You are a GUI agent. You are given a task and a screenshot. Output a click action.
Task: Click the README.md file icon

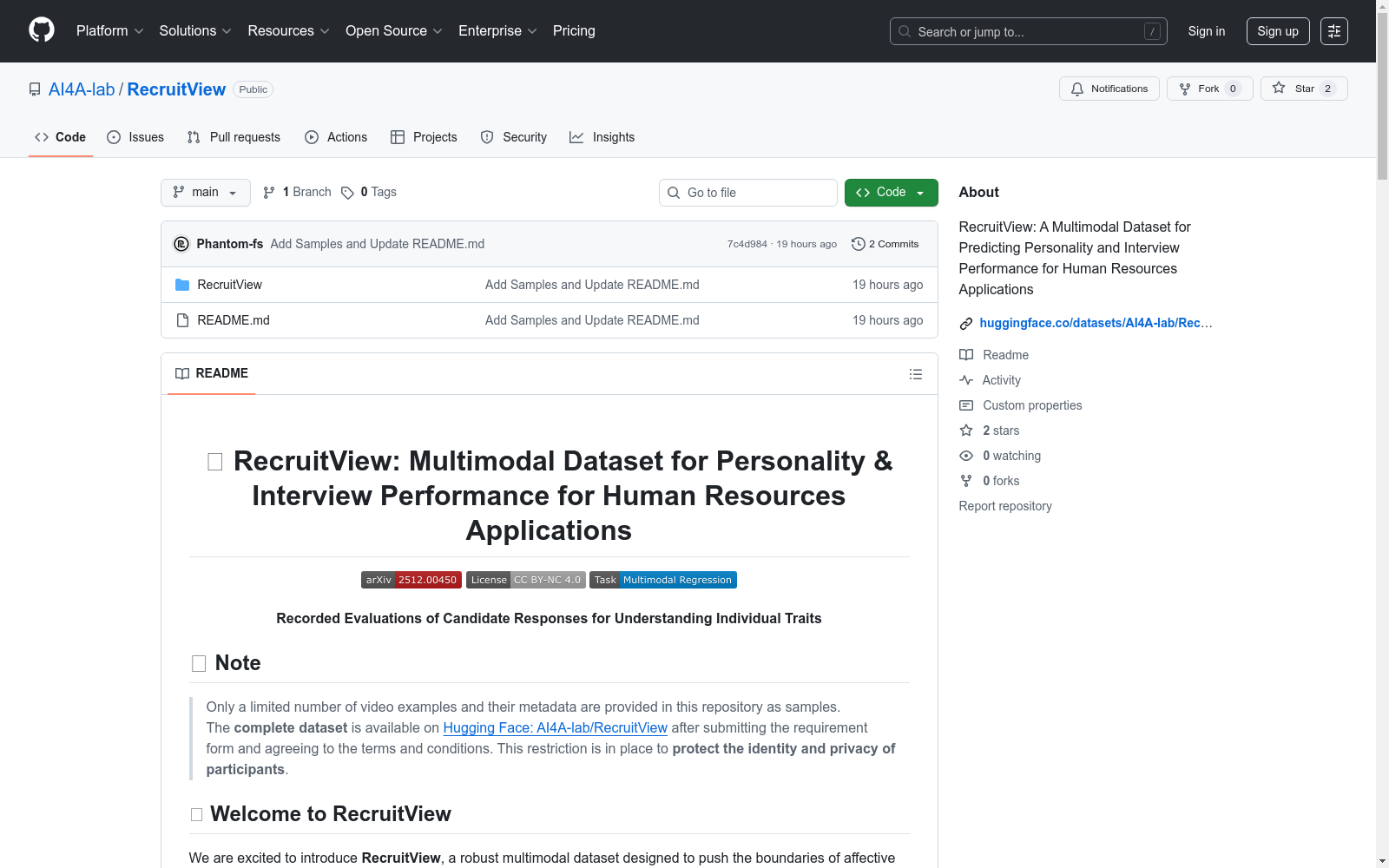(x=182, y=320)
